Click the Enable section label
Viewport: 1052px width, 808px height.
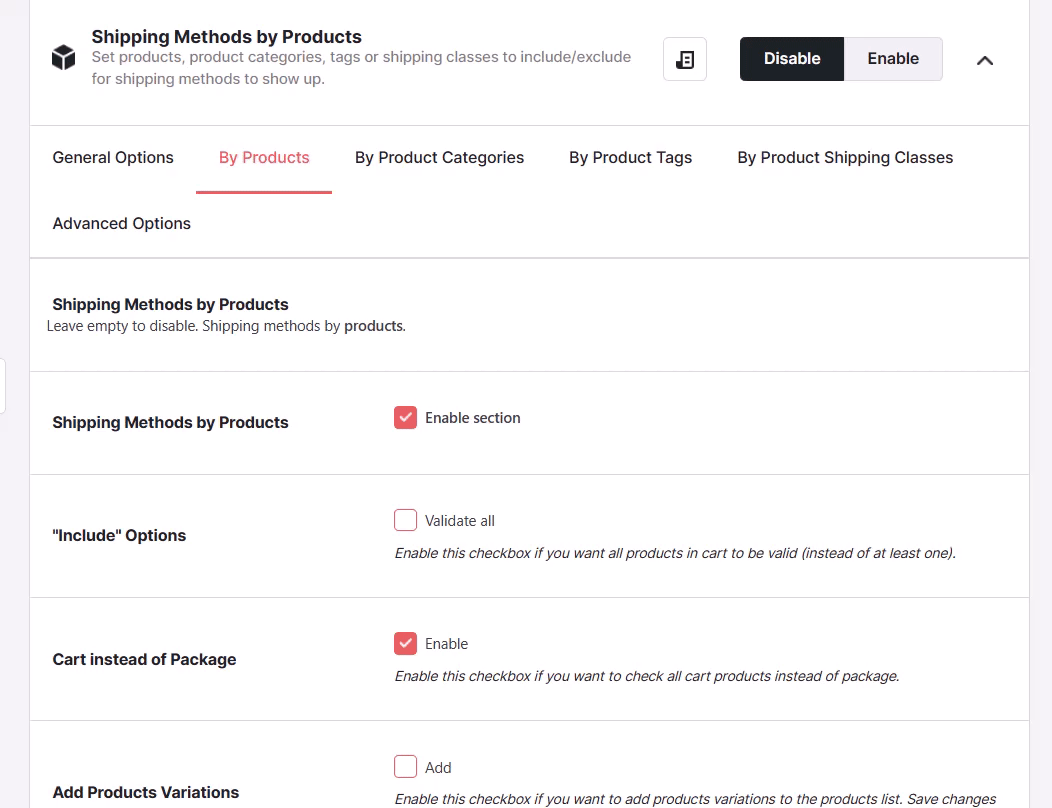coord(472,418)
